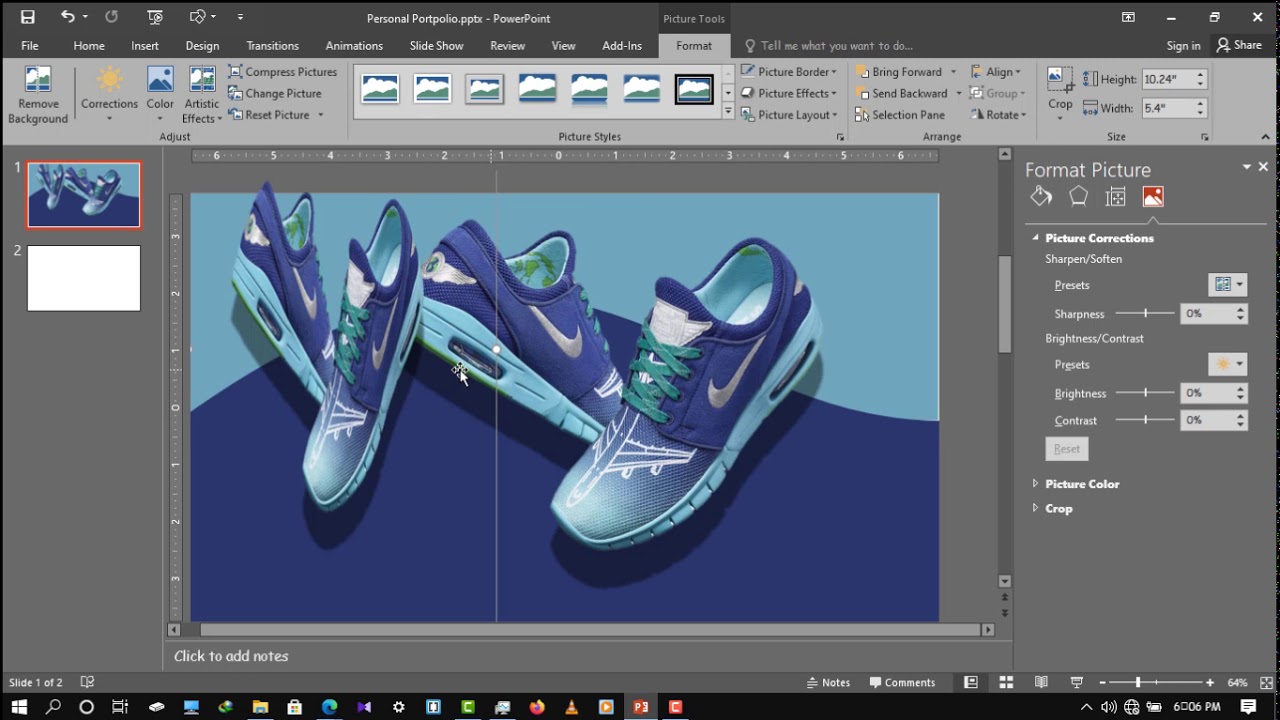Select slide 2 thumbnail
Image resolution: width=1280 pixels, height=720 pixels.
pyautogui.click(x=84, y=278)
